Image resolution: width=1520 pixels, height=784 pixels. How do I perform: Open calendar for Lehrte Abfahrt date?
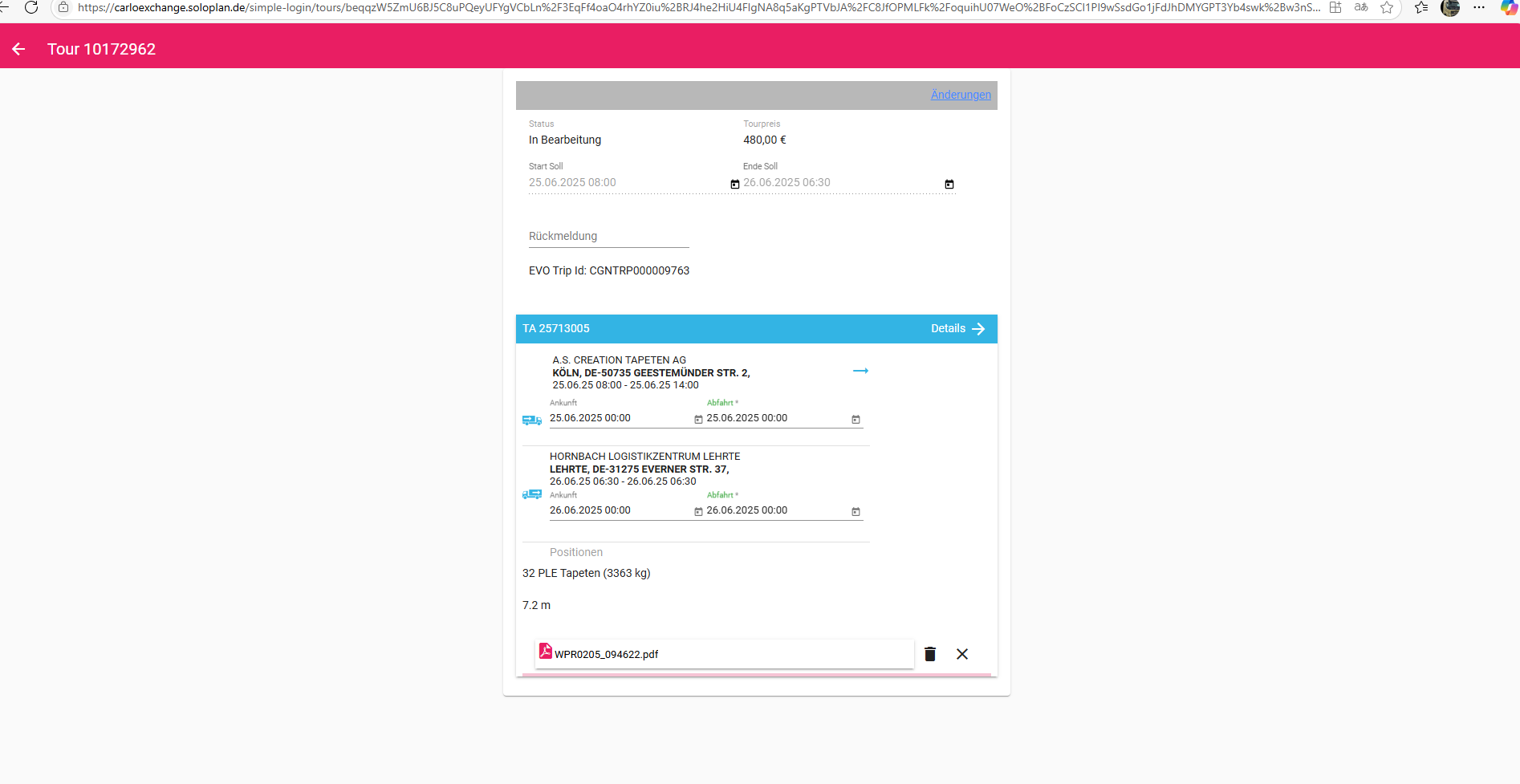pyautogui.click(x=856, y=512)
